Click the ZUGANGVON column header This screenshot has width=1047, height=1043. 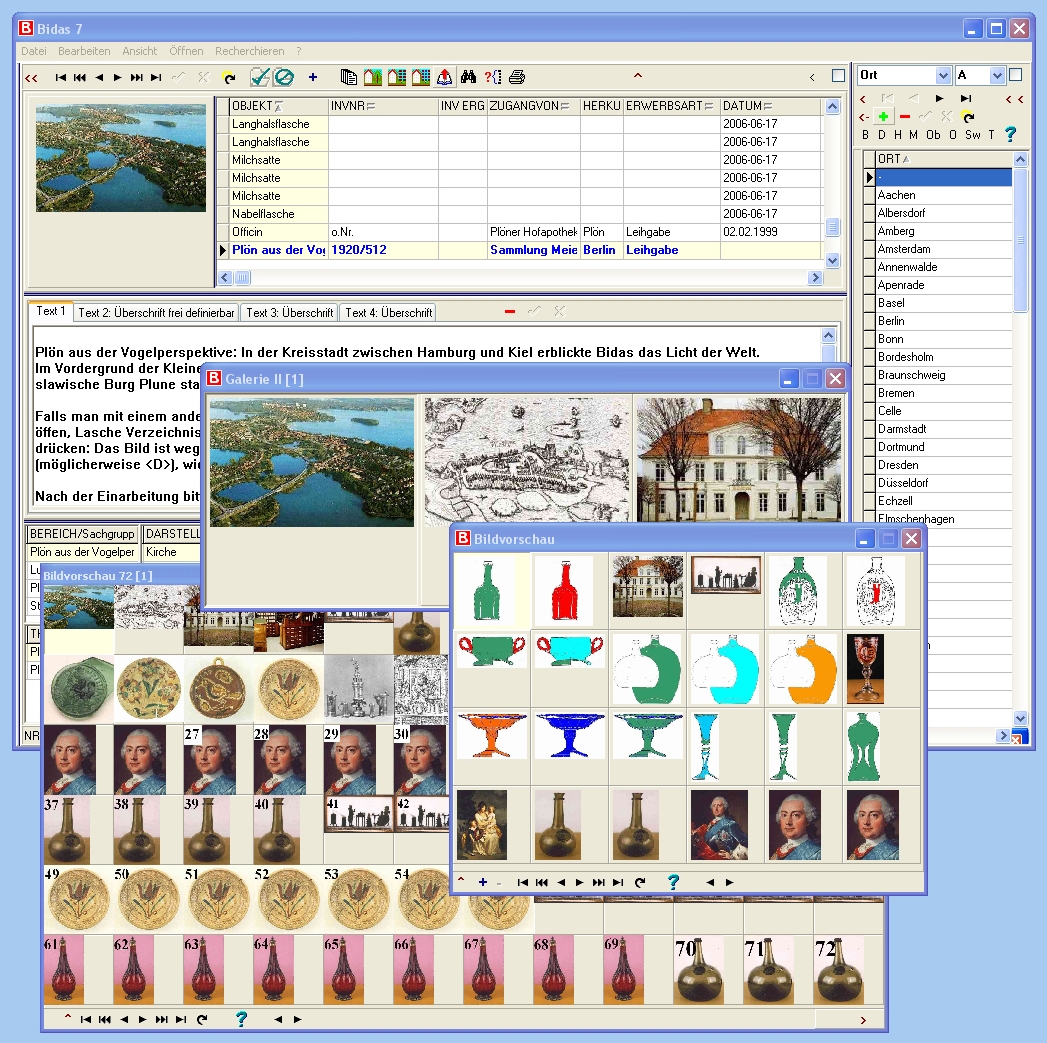(x=533, y=106)
